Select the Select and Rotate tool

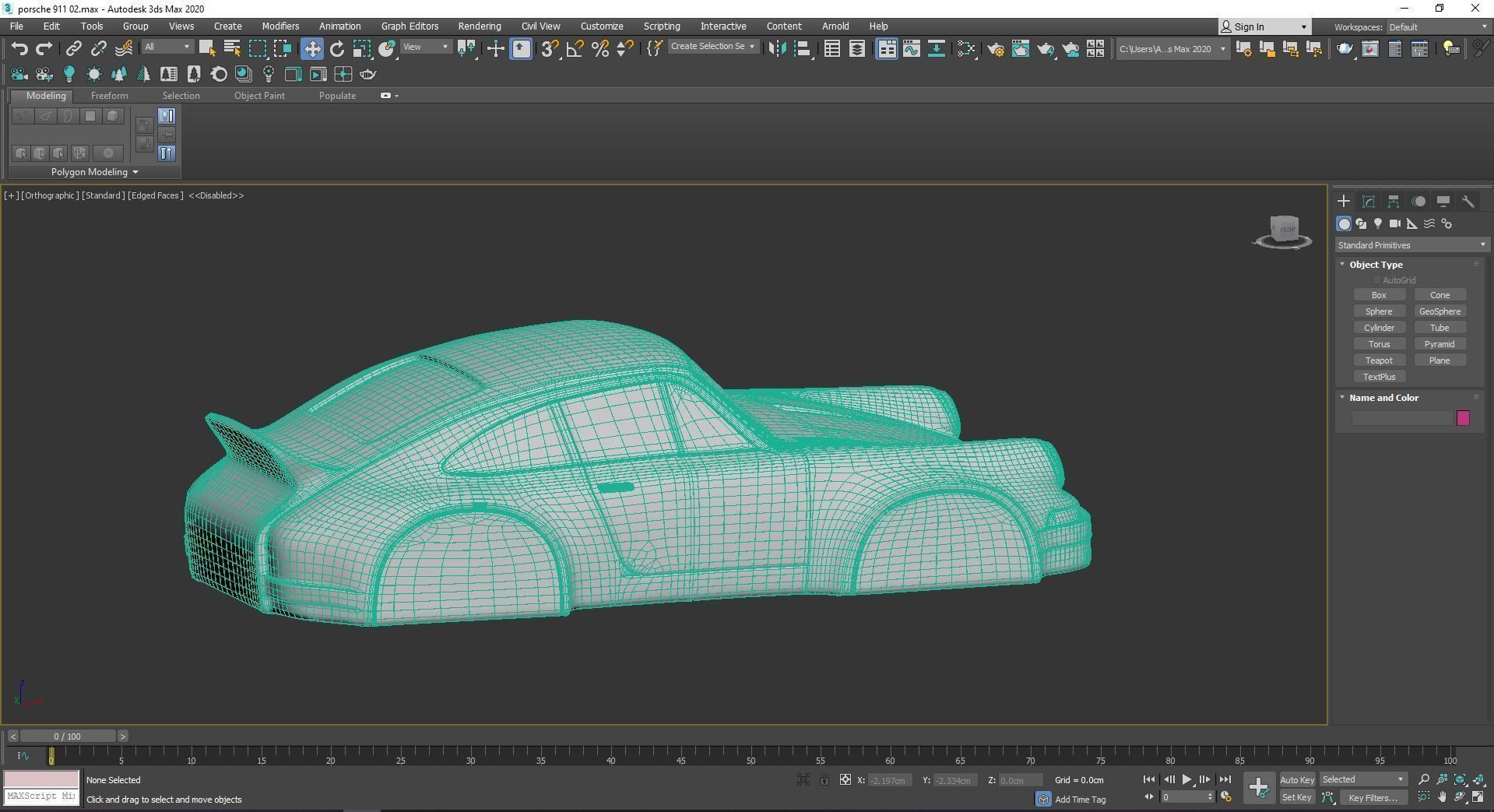coord(337,48)
